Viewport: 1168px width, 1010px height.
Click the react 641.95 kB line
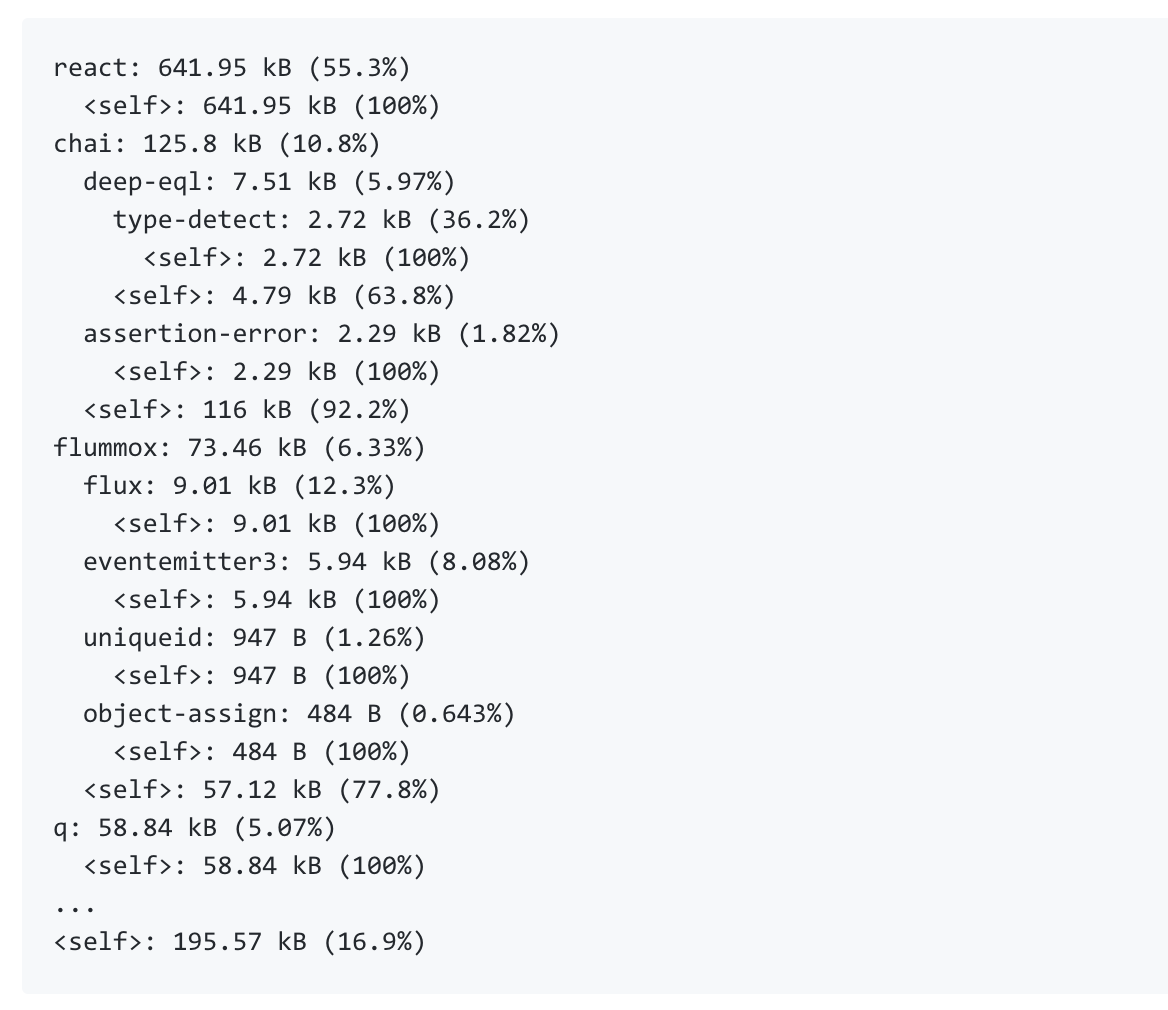pos(232,68)
